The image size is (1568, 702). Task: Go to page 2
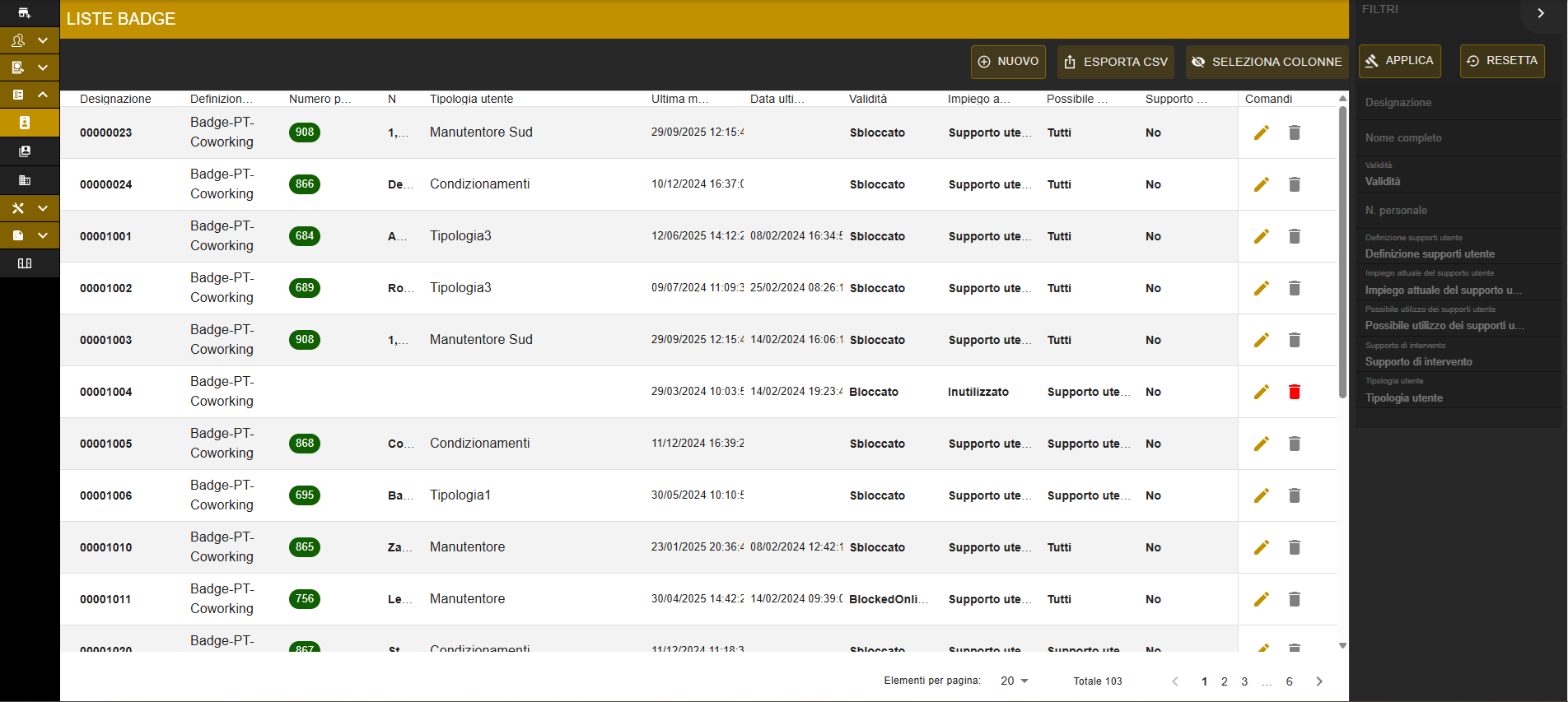coord(1225,681)
